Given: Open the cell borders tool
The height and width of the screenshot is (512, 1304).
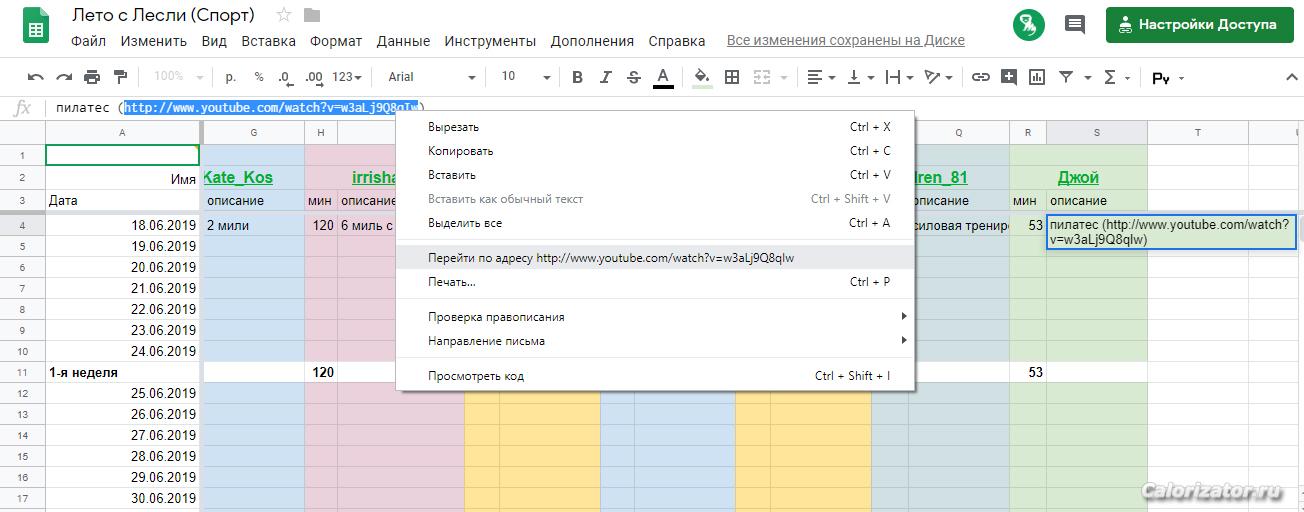Looking at the screenshot, I should (x=732, y=77).
